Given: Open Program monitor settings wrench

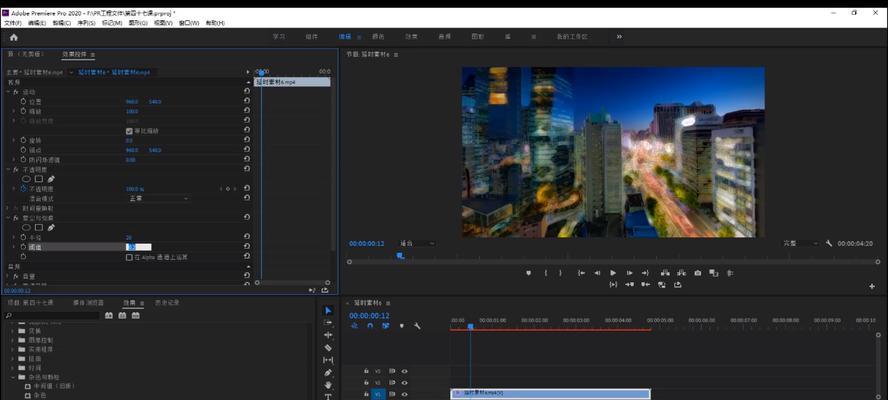Looking at the screenshot, I should [x=829, y=243].
